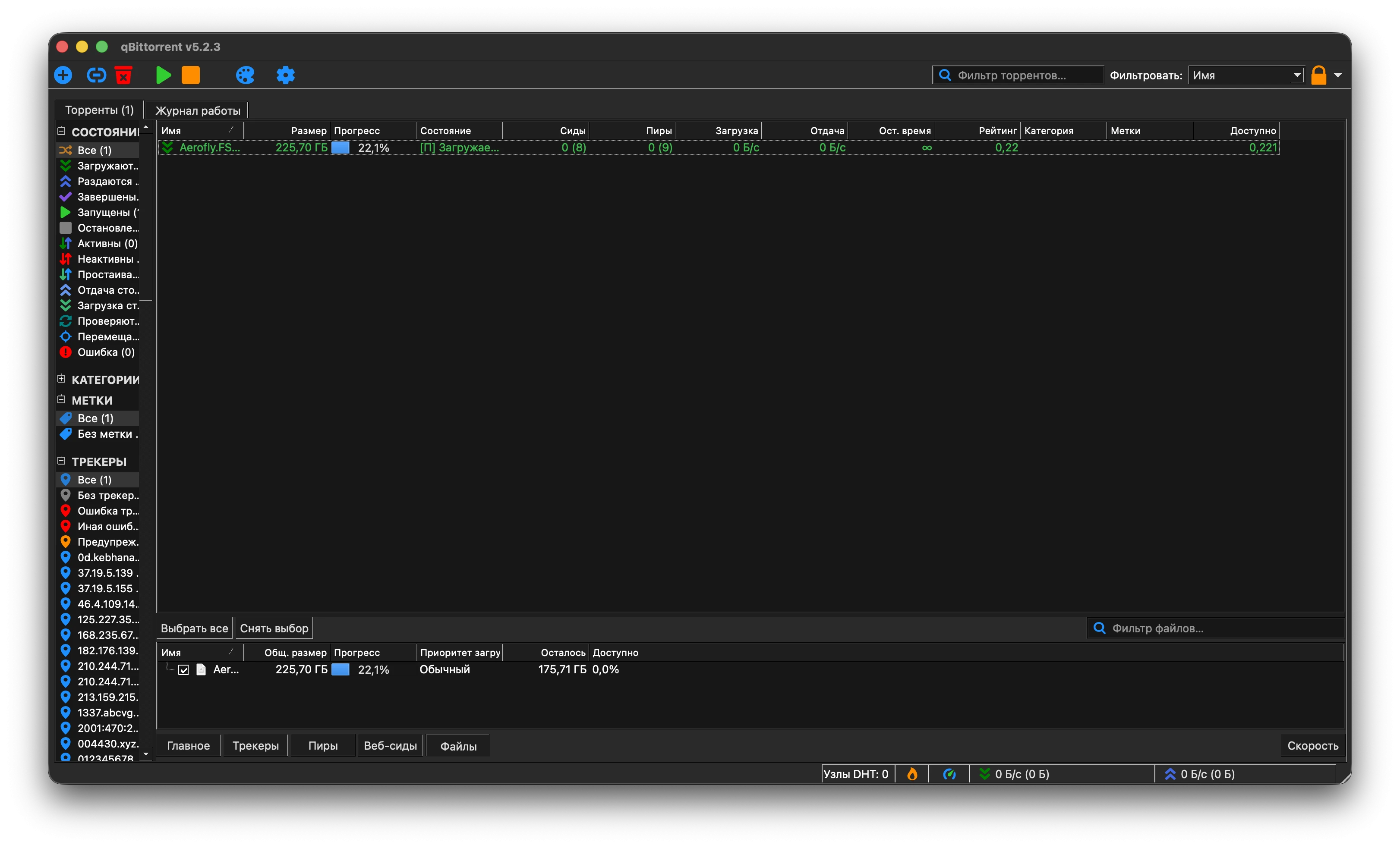Expand the КАТЕГОРИИ section
1400x848 pixels.
(61, 379)
